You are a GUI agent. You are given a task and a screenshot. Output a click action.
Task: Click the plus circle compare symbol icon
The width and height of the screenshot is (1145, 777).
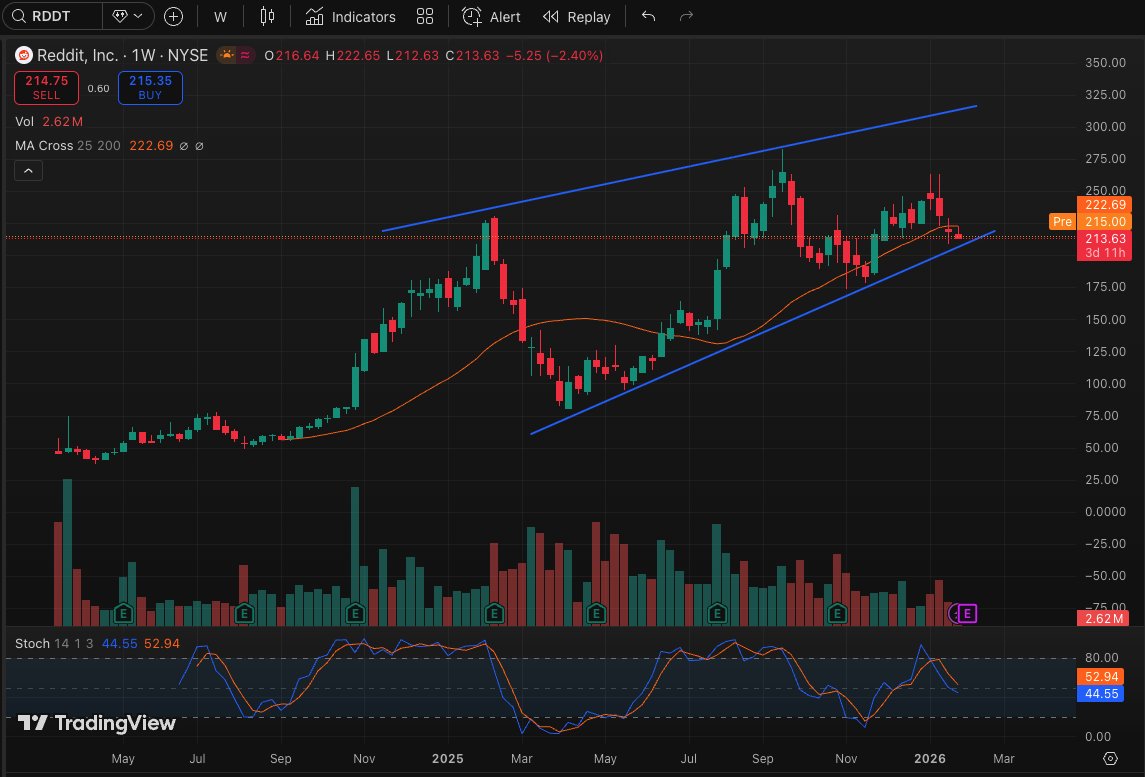click(173, 16)
